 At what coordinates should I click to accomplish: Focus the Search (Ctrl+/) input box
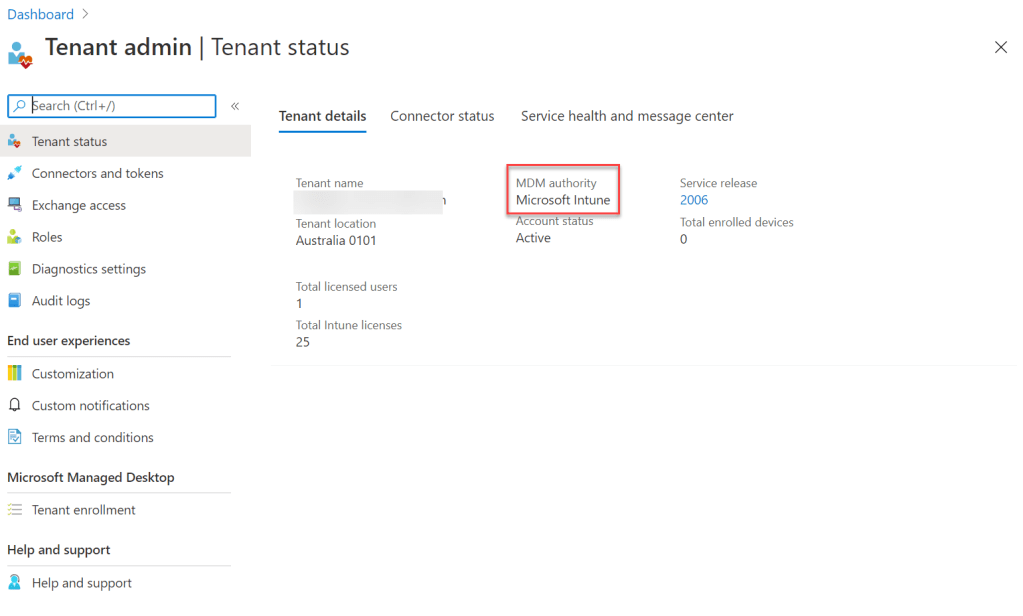[x=120, y=106]
